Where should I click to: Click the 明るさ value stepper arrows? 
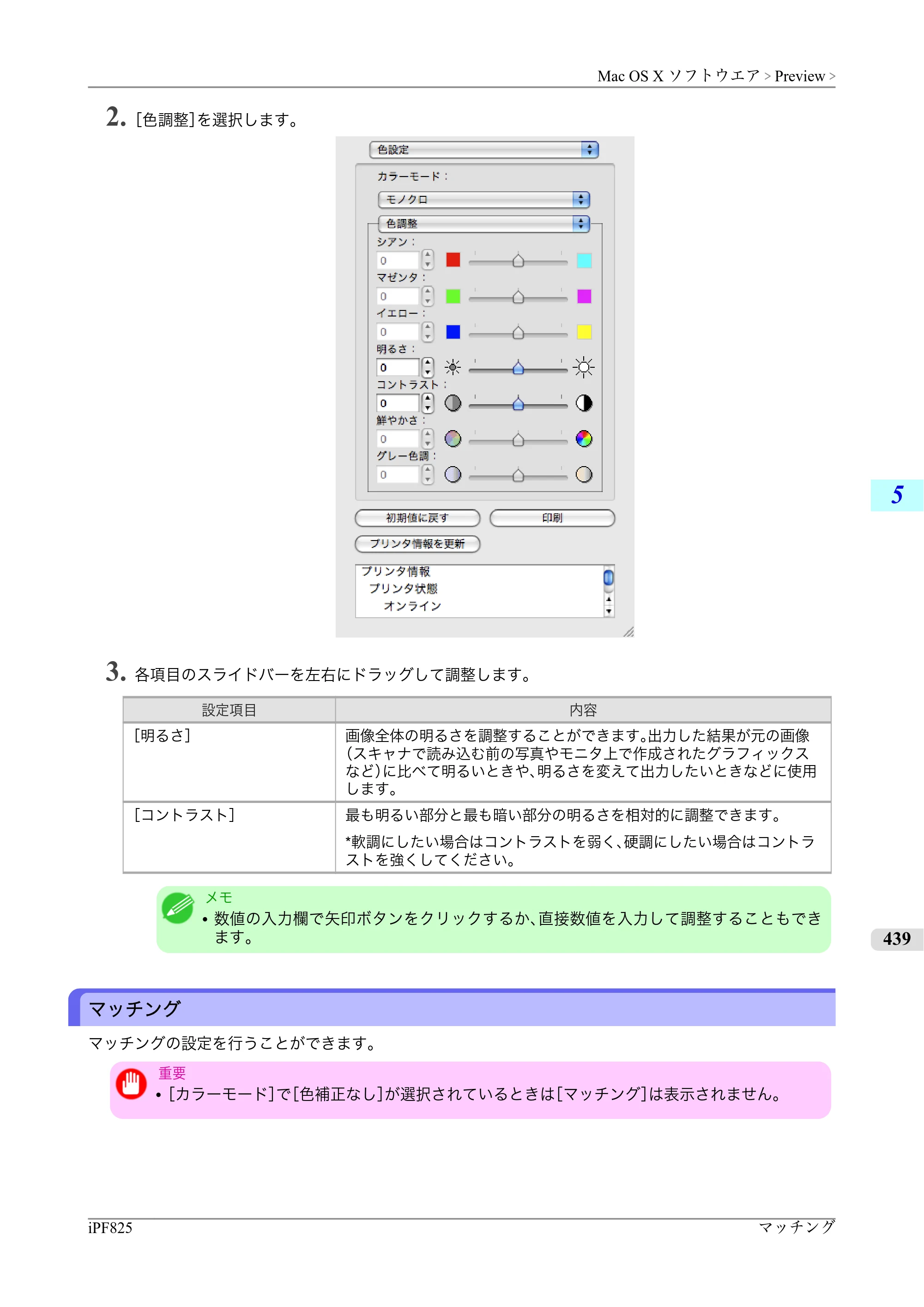click(428, 368)
